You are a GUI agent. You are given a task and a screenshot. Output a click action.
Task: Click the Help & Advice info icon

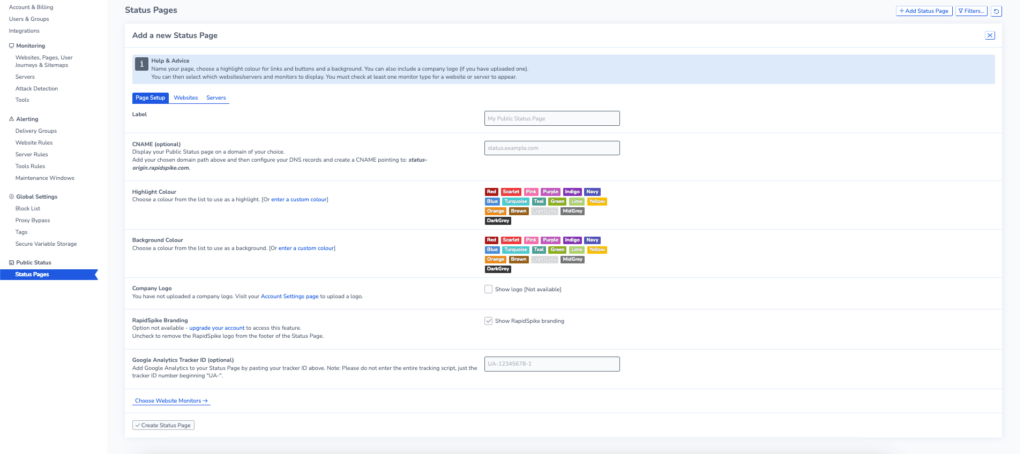(141, 64)
